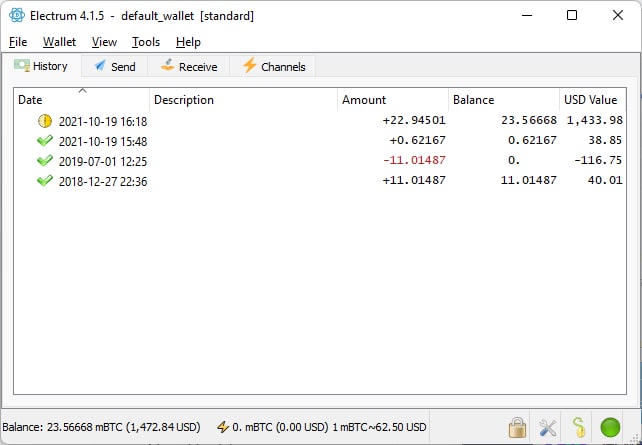Select the transaction dated 2021-10-19 16:18
642x445 pixels.
tap(320, 121)
